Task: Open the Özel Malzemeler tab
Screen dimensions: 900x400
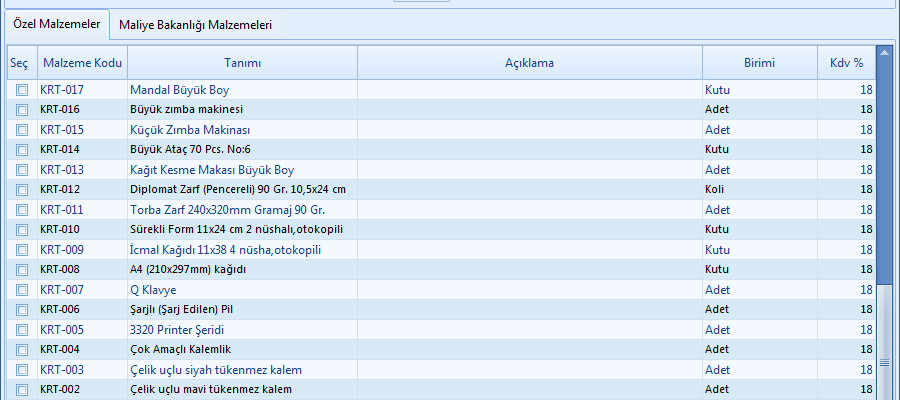Action: pos(57,24)
